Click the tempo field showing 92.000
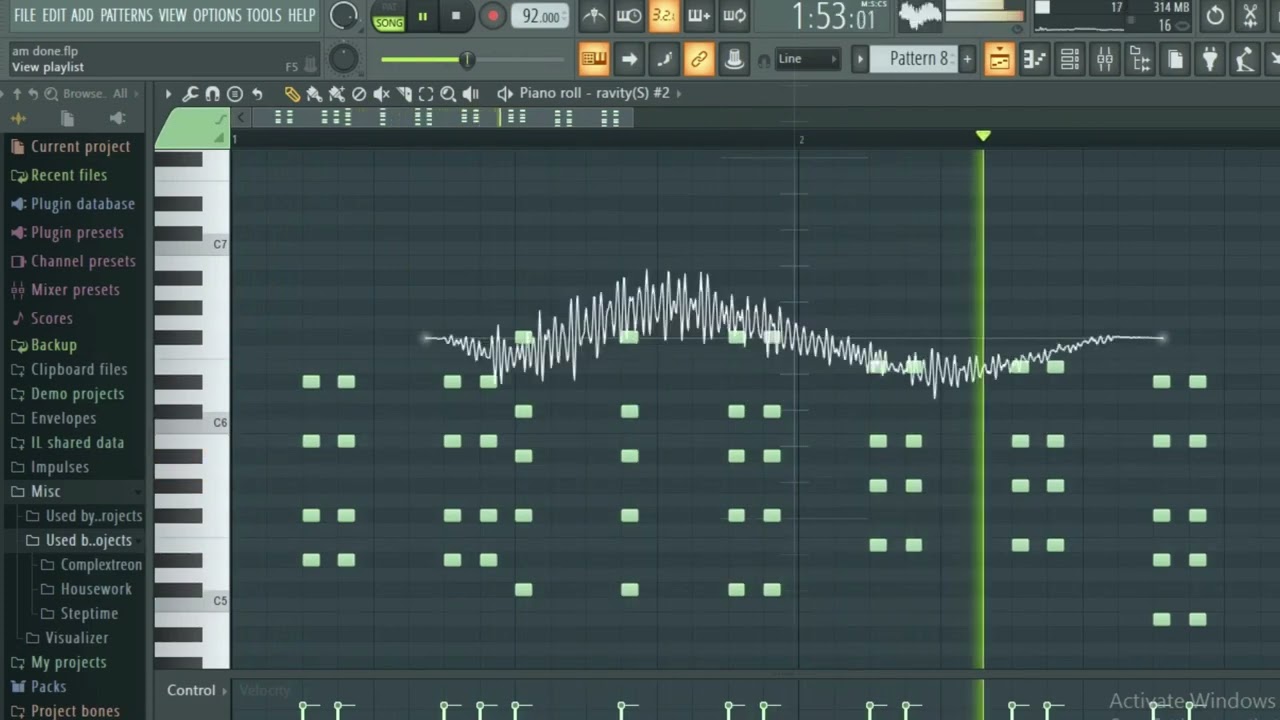Screen dimensions: 1280x720 pyautogui.click(x=541, y=17)
